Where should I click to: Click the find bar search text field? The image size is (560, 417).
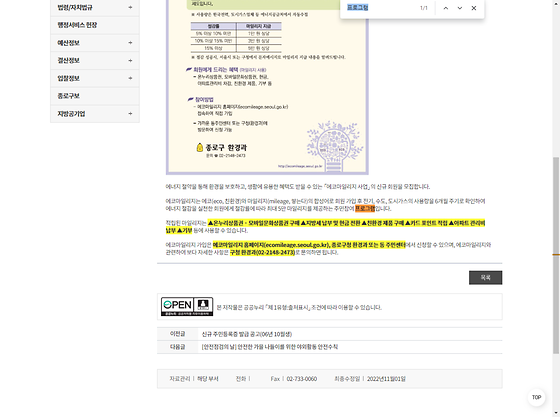[x=379, y=7]
